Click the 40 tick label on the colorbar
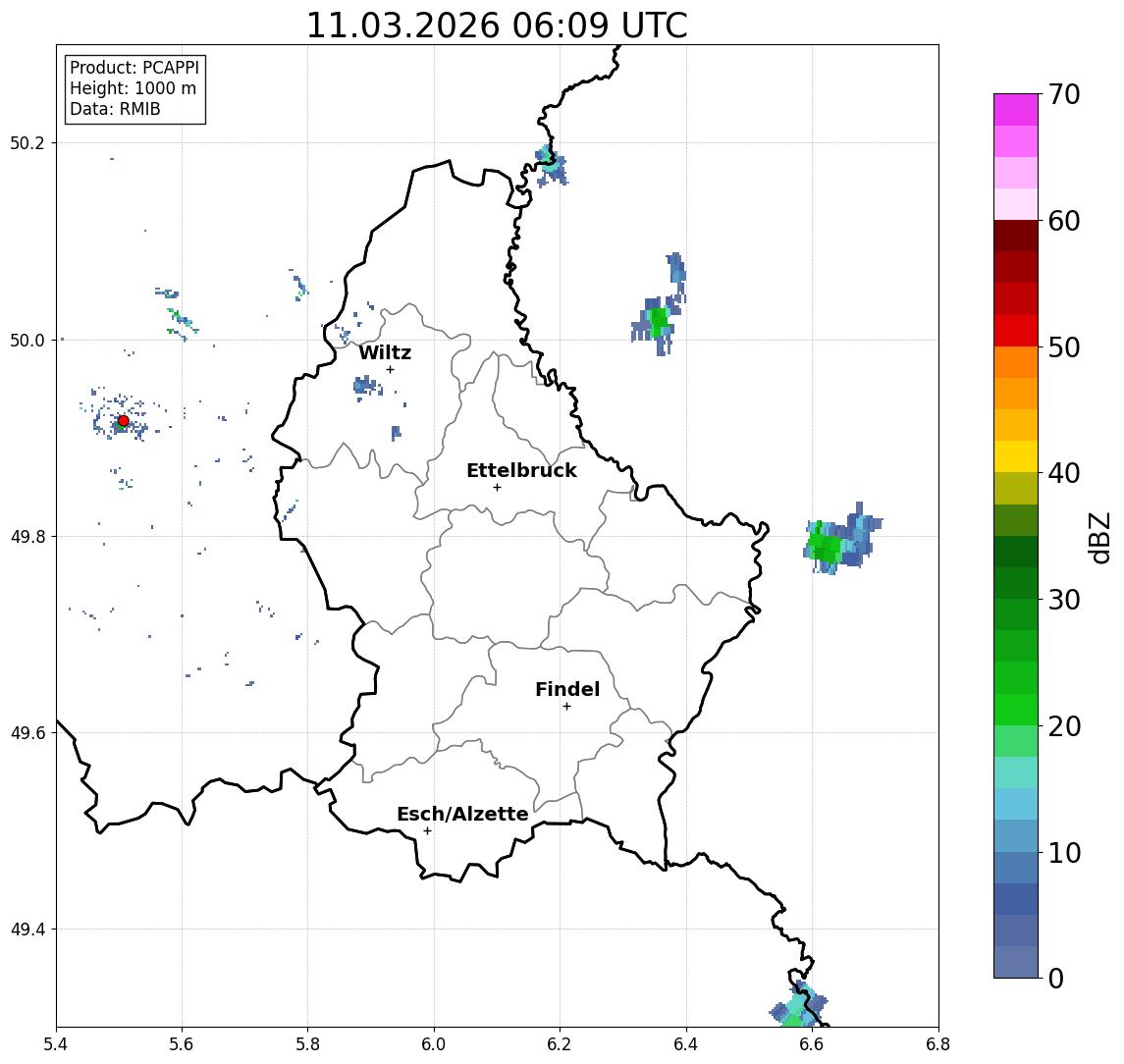 (1064, 473)
